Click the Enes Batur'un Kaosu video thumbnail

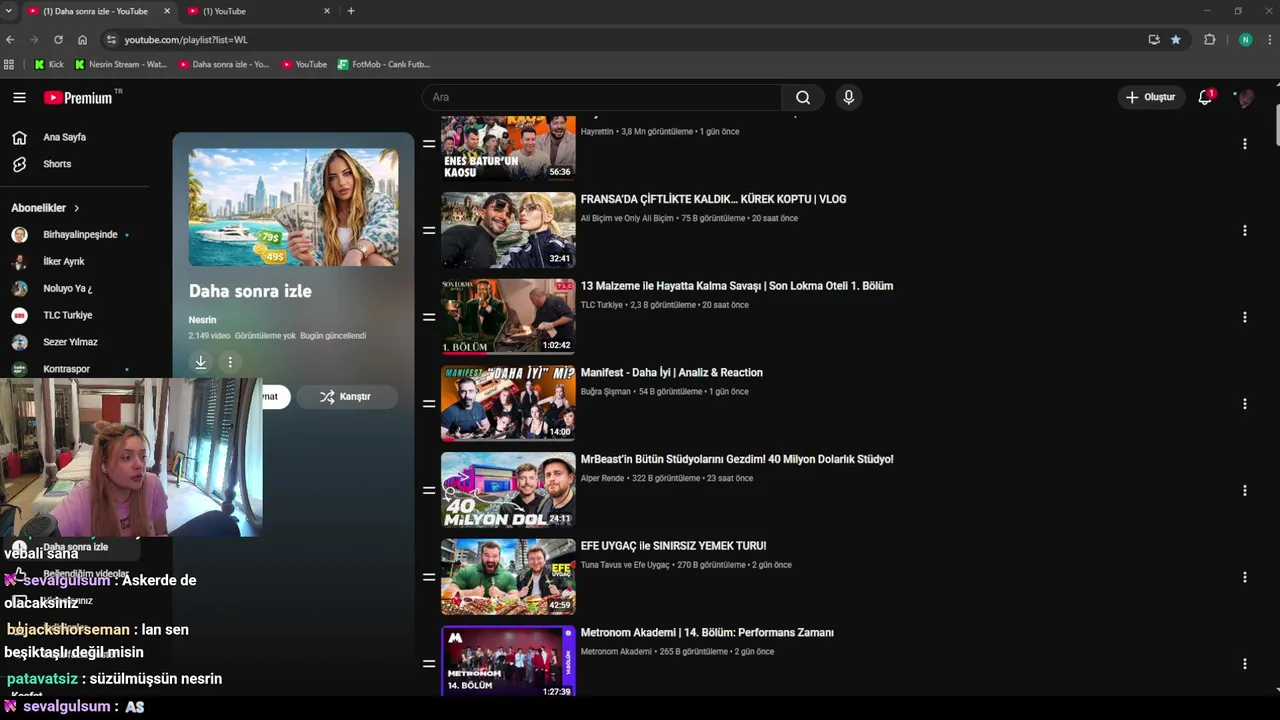[508, 148]
